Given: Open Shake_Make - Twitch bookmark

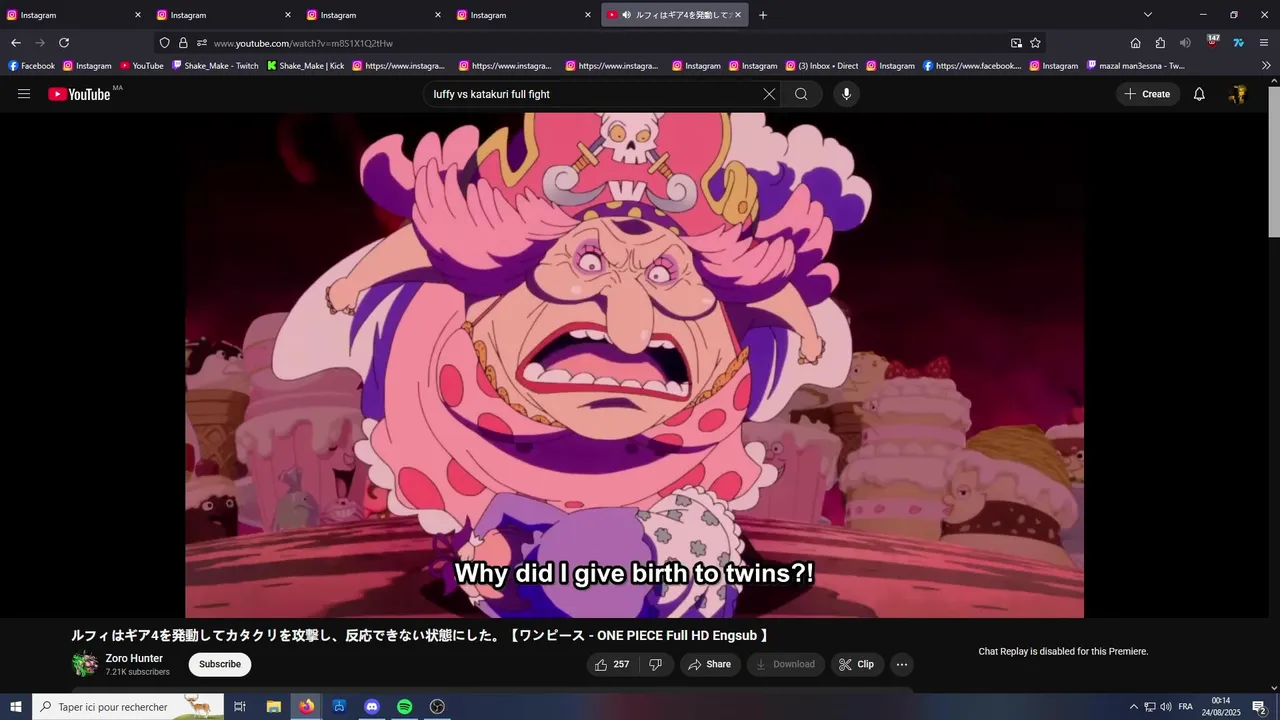Looking at the screenshot, I should [x=215, y=66].
